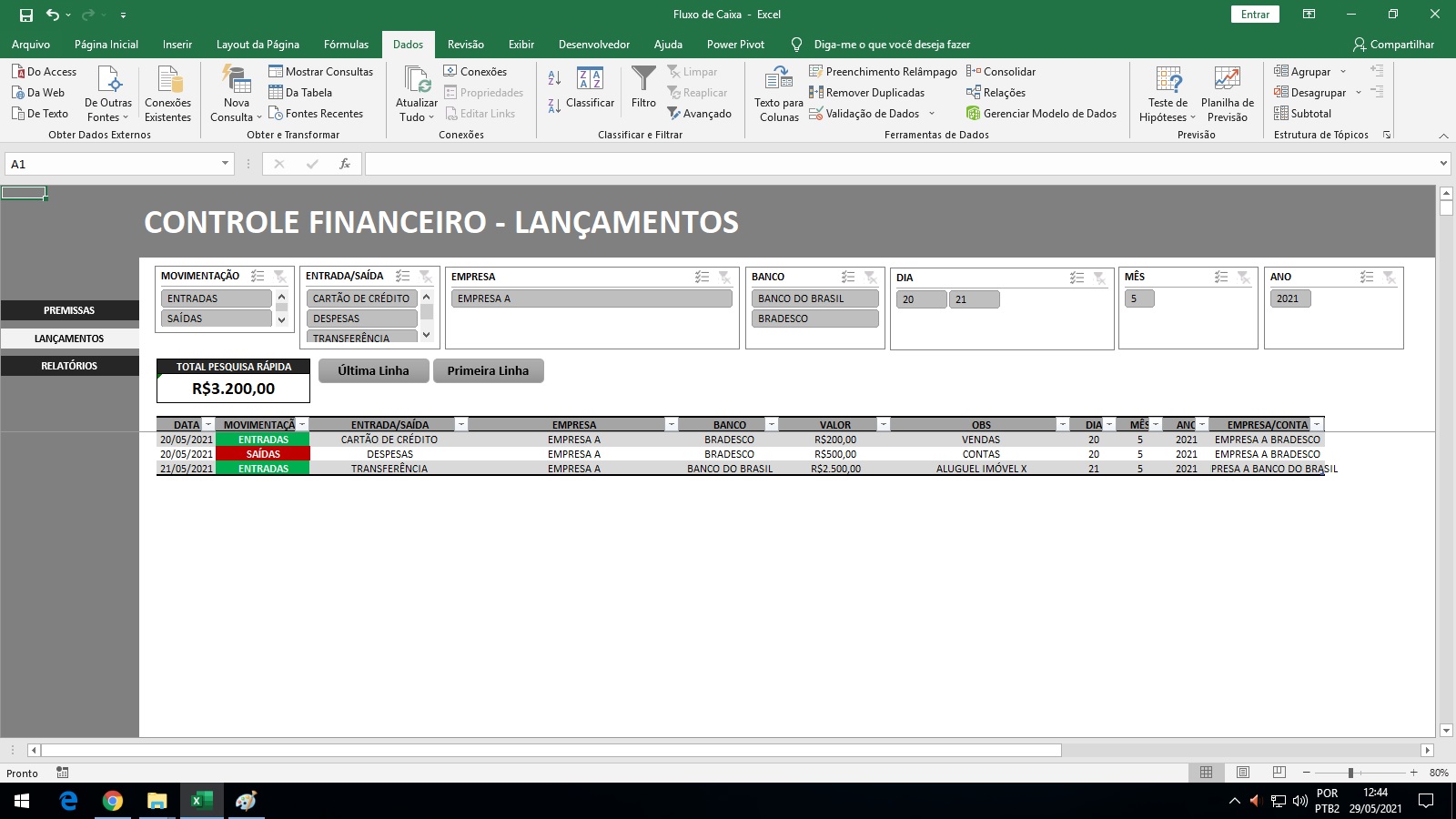
Task: Go to PREMISSAS sheet button
Action: [x=69, y=310]
